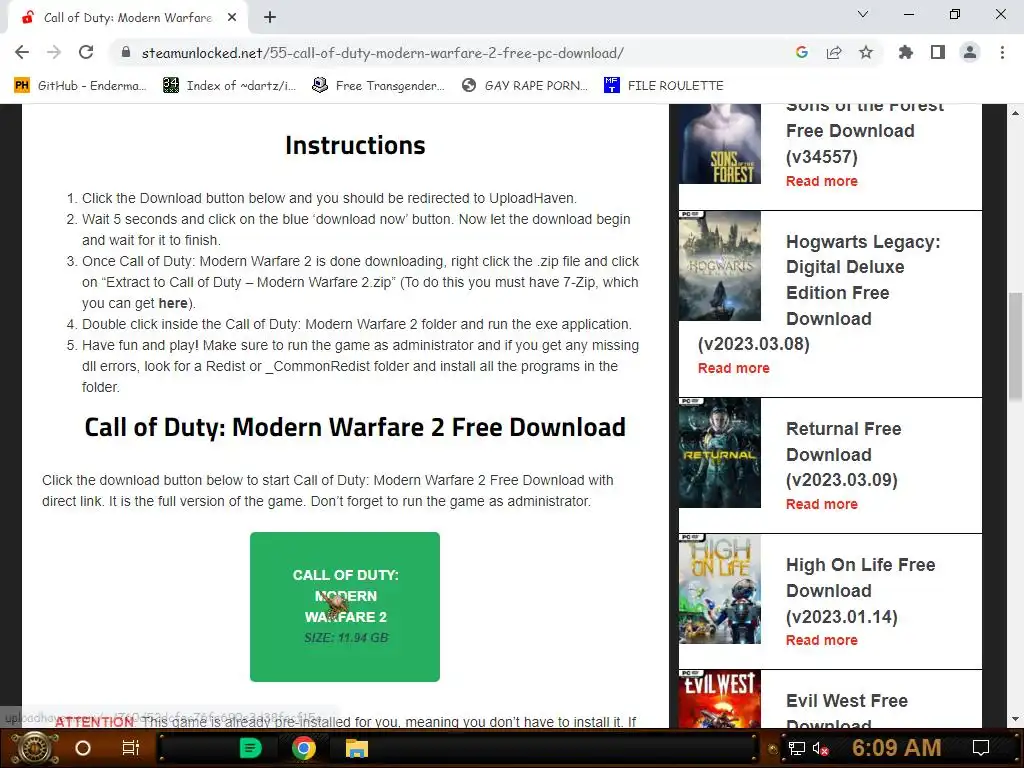Image resolution: width=1024 pixels, height=768 pixels.
Task: Open the High On Life cover thumbnail
Action: pyautogui.click(x=720, y=588)
